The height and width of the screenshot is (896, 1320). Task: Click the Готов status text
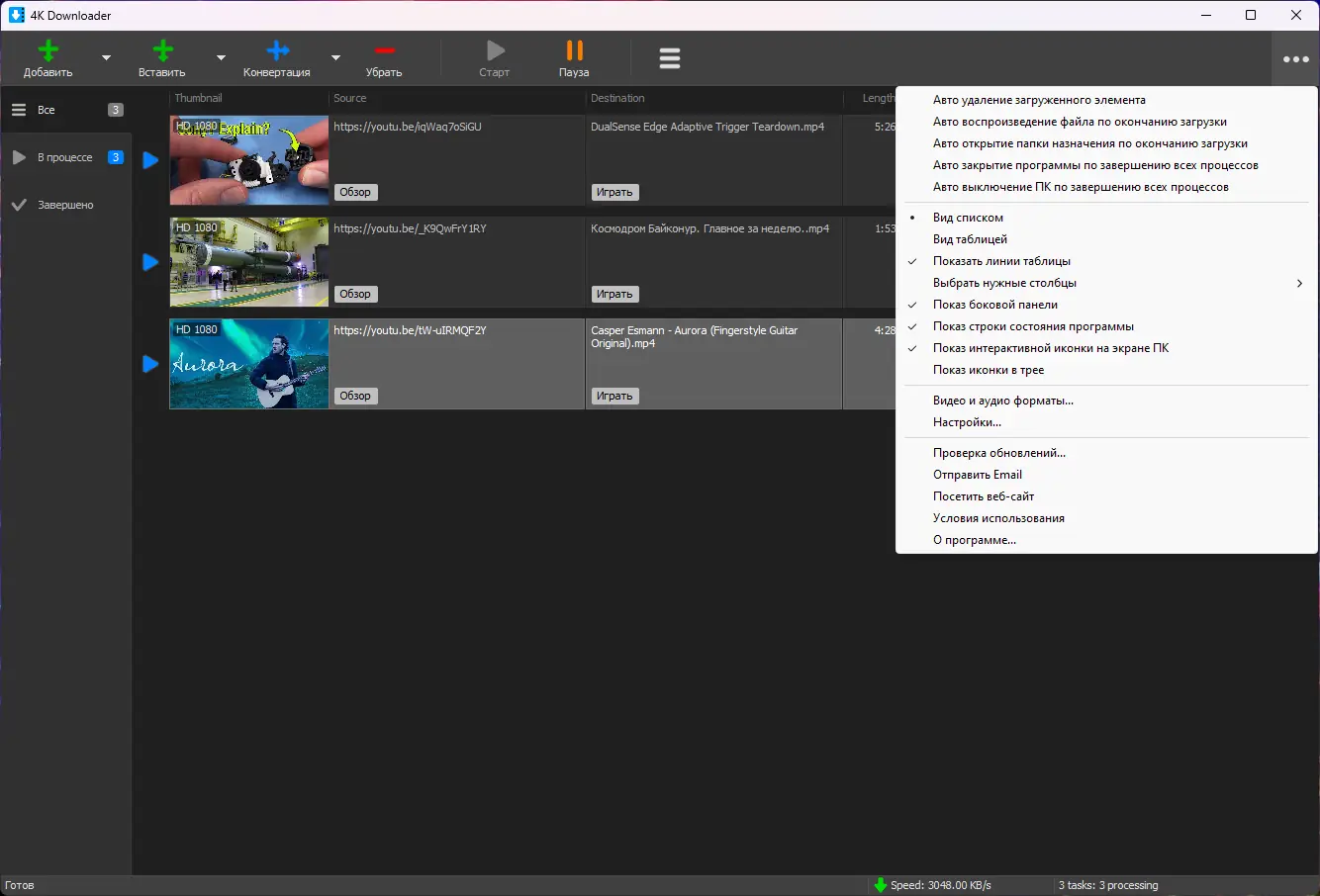coord(20,885)
